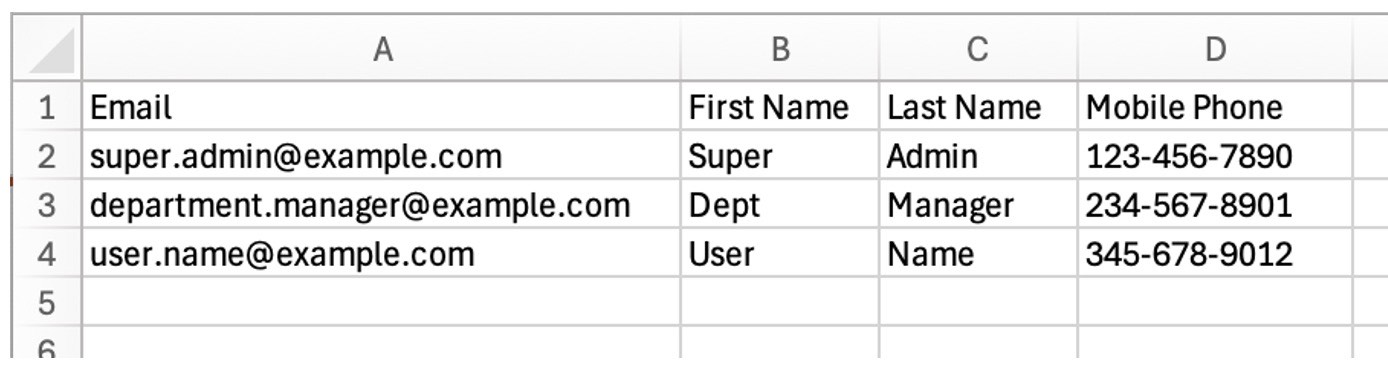Select column D header

pyautogui.click(x=1215, y=48)
